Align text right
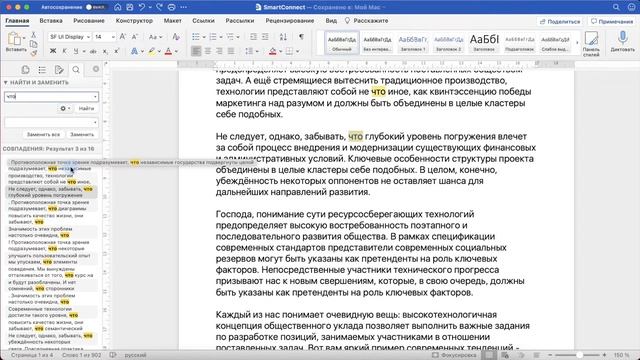640x360 pixels. 219,51
